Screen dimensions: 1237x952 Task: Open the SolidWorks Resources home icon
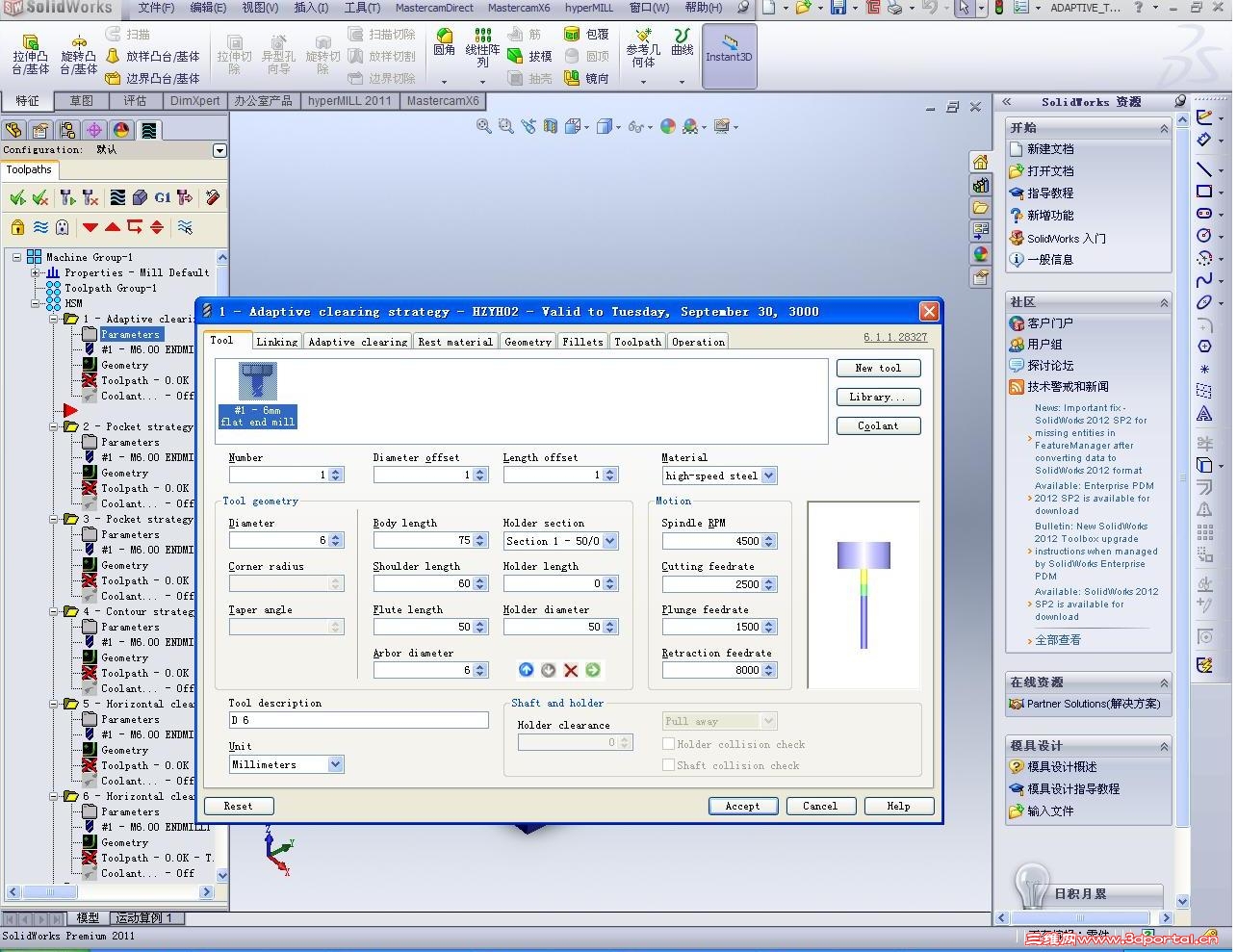980,162
